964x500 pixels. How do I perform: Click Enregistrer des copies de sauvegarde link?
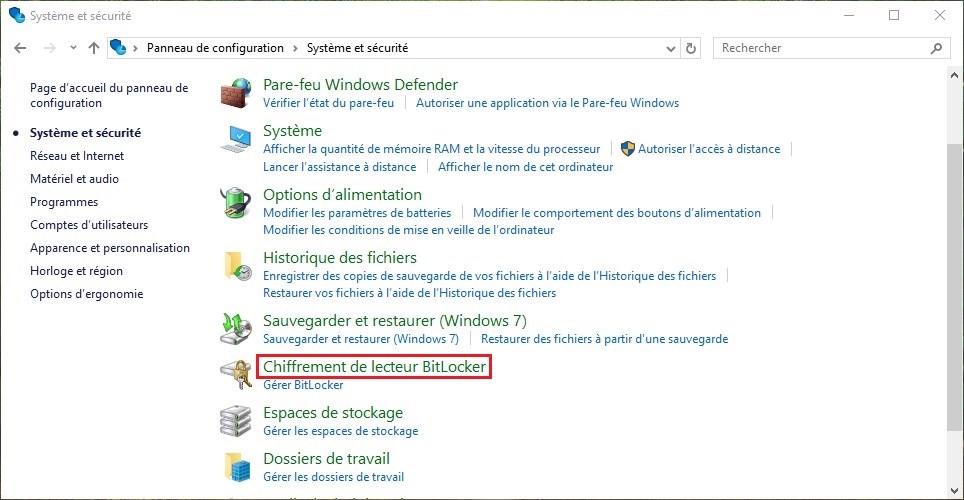tap(489, 276)
